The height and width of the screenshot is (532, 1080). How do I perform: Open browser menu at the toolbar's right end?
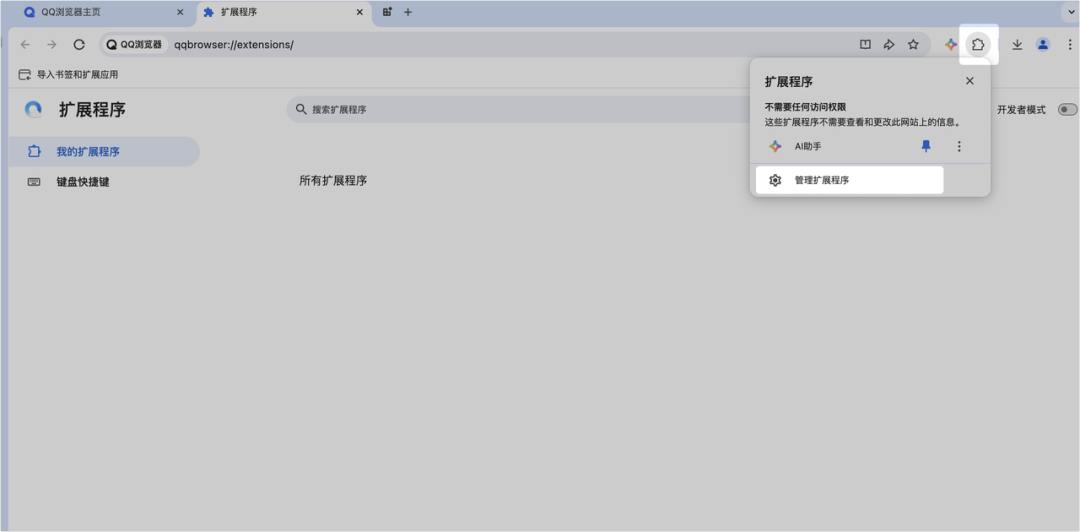[x=1070, y=45]
